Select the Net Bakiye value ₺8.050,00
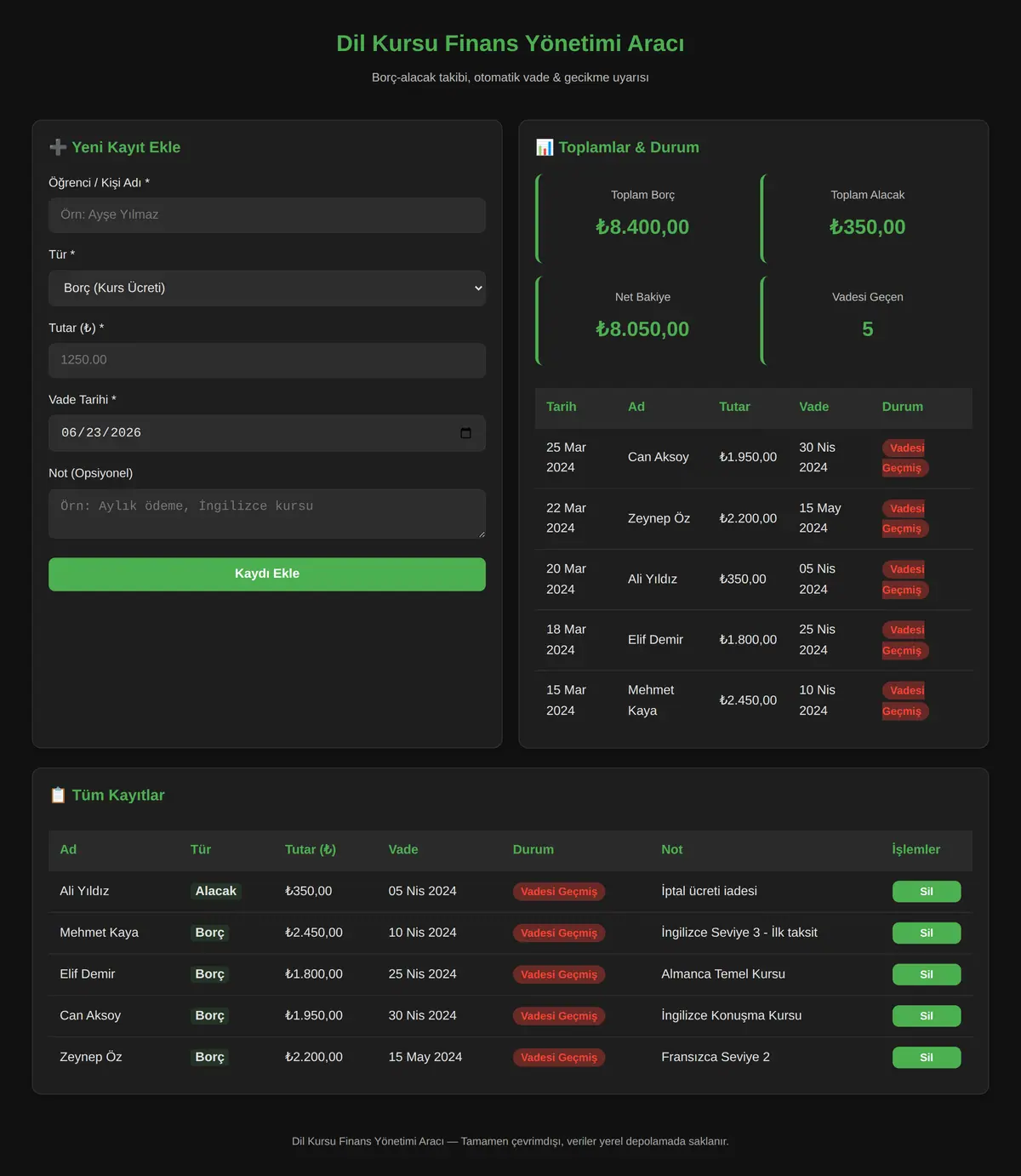The image size is (1021, 1176). pyautogui.click(x=642, y=329)
